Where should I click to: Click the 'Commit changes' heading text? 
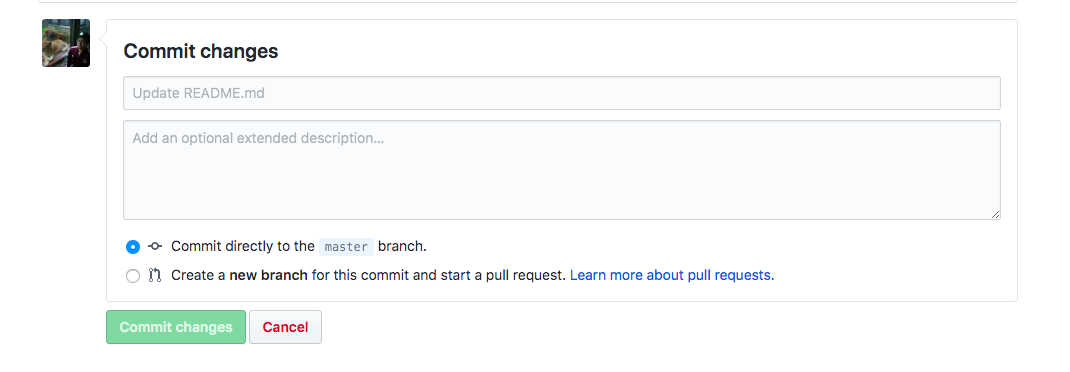pos(201,51)
